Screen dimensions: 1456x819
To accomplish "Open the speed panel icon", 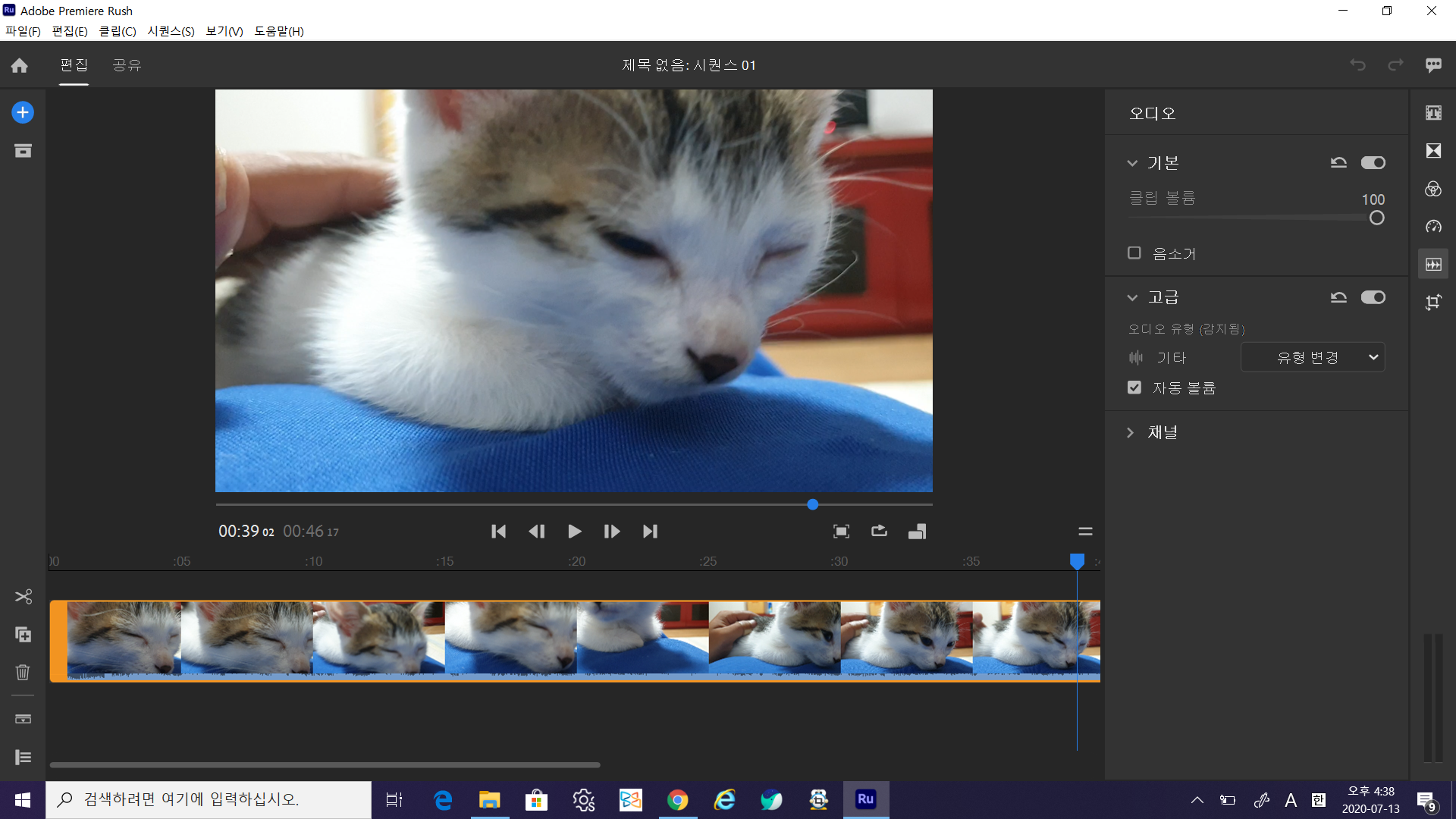I will pos(1433,227).
